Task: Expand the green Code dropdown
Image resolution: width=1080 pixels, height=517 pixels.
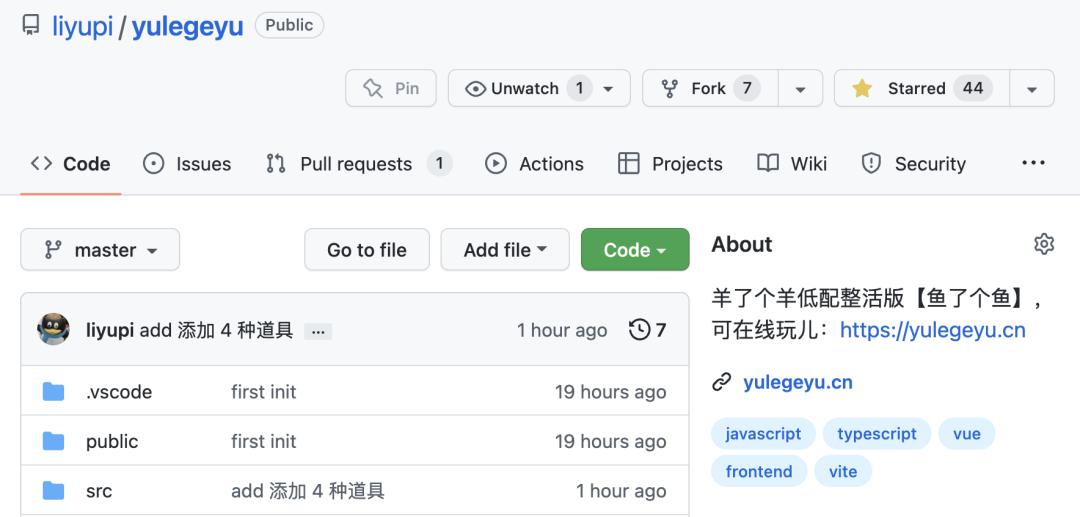Action: [634, 250]
